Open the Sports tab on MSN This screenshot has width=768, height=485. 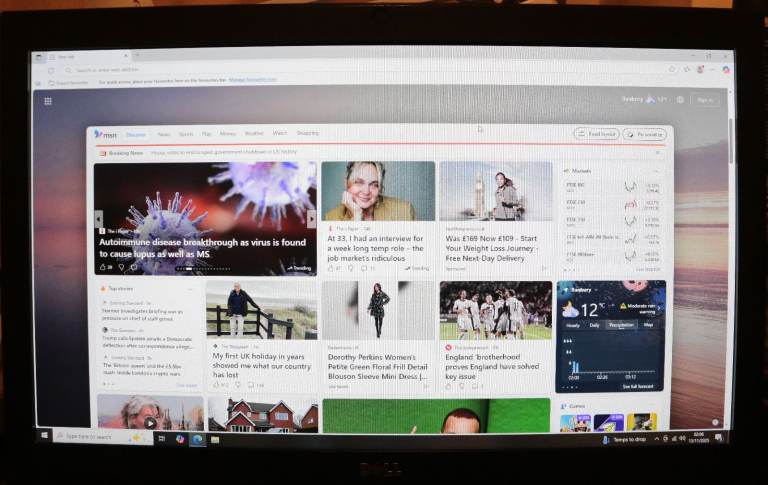pyautogui.click(x=186, y=134)
